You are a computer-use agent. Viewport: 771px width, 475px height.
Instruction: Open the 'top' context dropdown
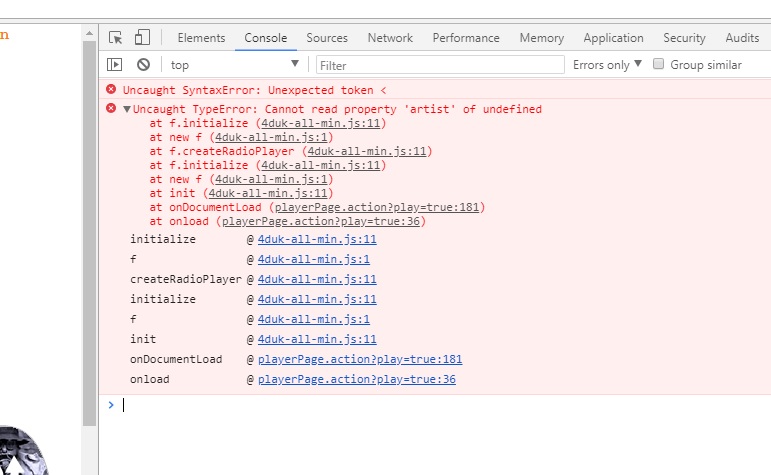click(x=234, y=65)
